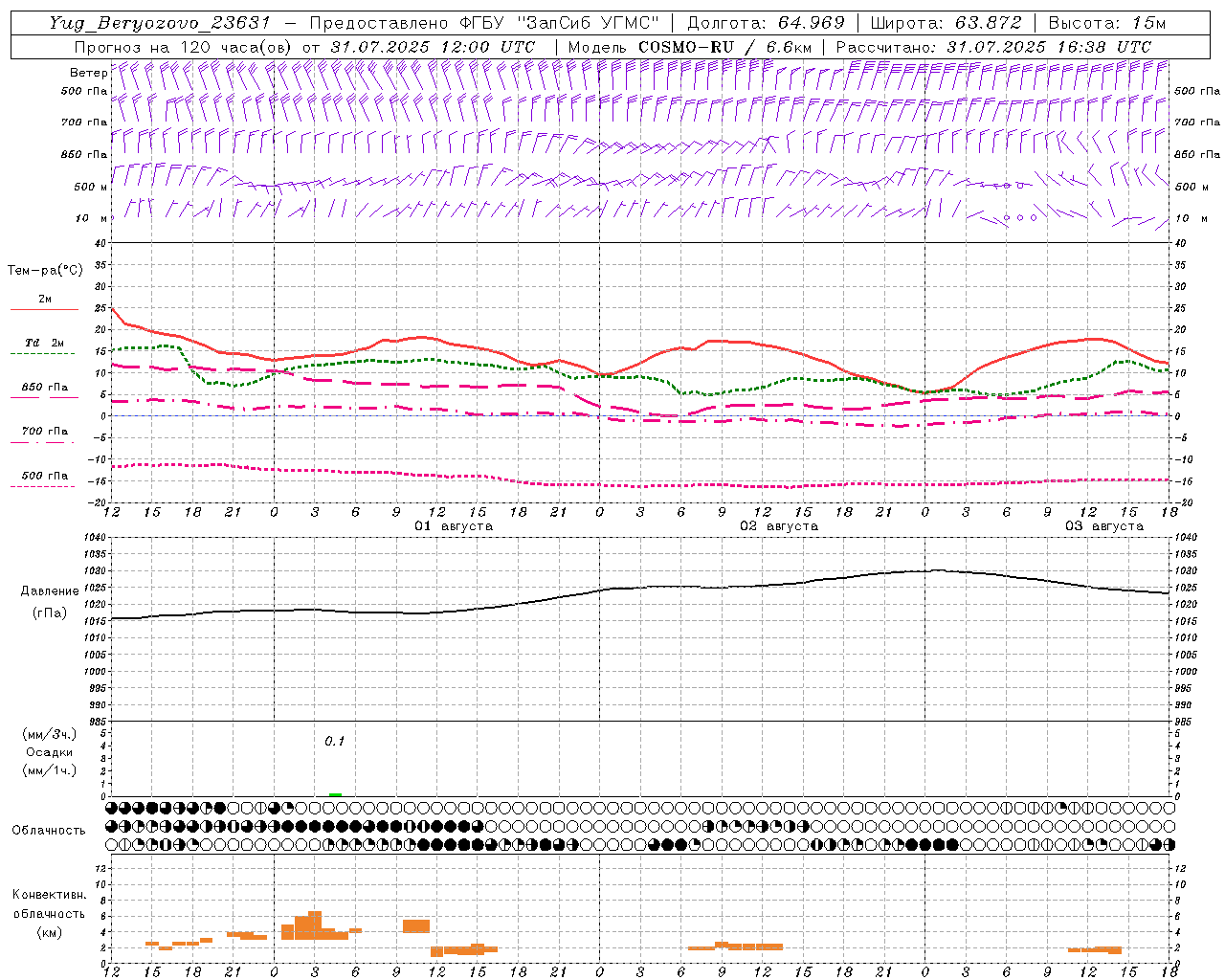Click the Td 2м legend label

pos(44,343)
